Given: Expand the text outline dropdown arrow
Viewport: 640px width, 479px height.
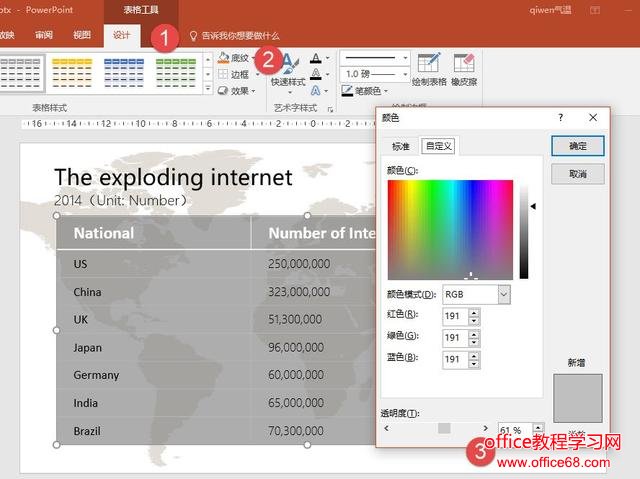Looking at the screenshot, I should tap(327, 74).
